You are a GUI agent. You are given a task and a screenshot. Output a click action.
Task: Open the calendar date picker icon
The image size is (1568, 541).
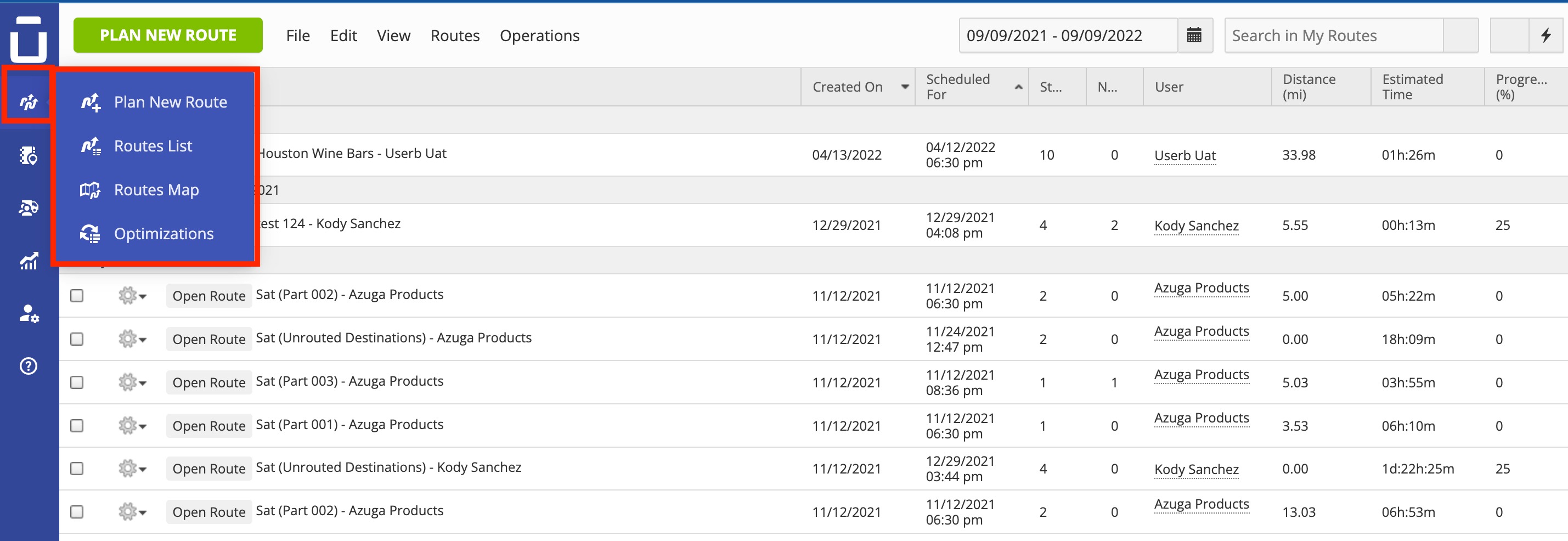[1194, 35]
